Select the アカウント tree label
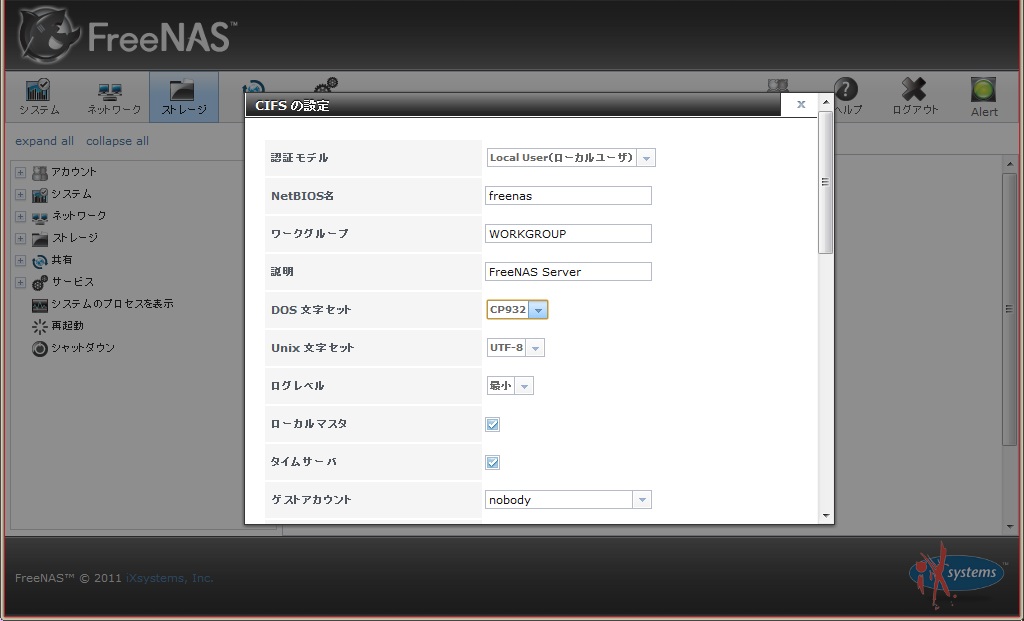Viewport: 1024px width, 621px height. pyautogui.click(x=74, y=172)
